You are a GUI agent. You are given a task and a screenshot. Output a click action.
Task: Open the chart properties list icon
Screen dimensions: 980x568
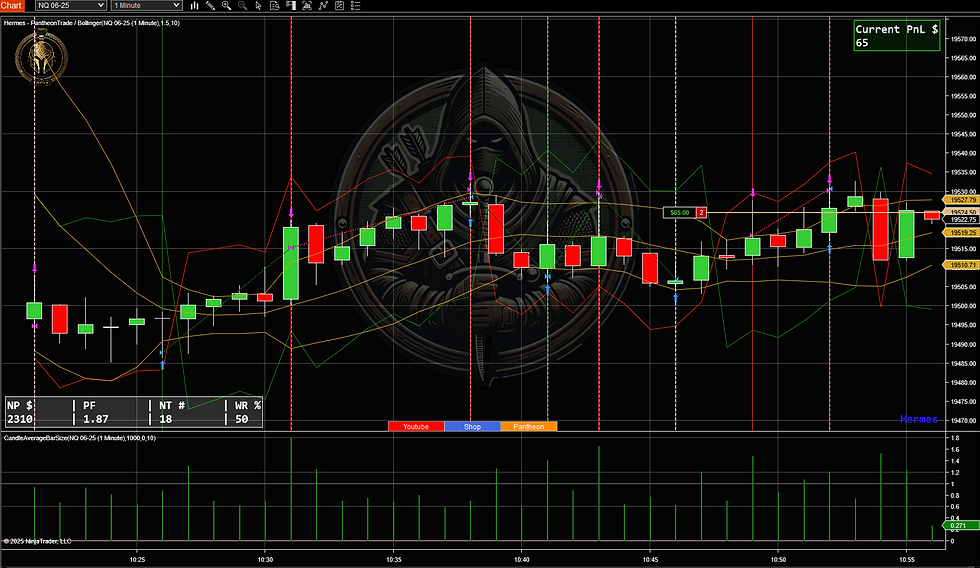[356, 6]
